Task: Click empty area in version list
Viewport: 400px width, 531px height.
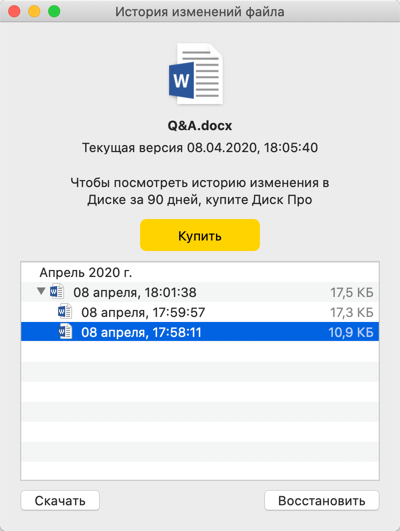Action: pyautogui.click(x=200, y=411)
